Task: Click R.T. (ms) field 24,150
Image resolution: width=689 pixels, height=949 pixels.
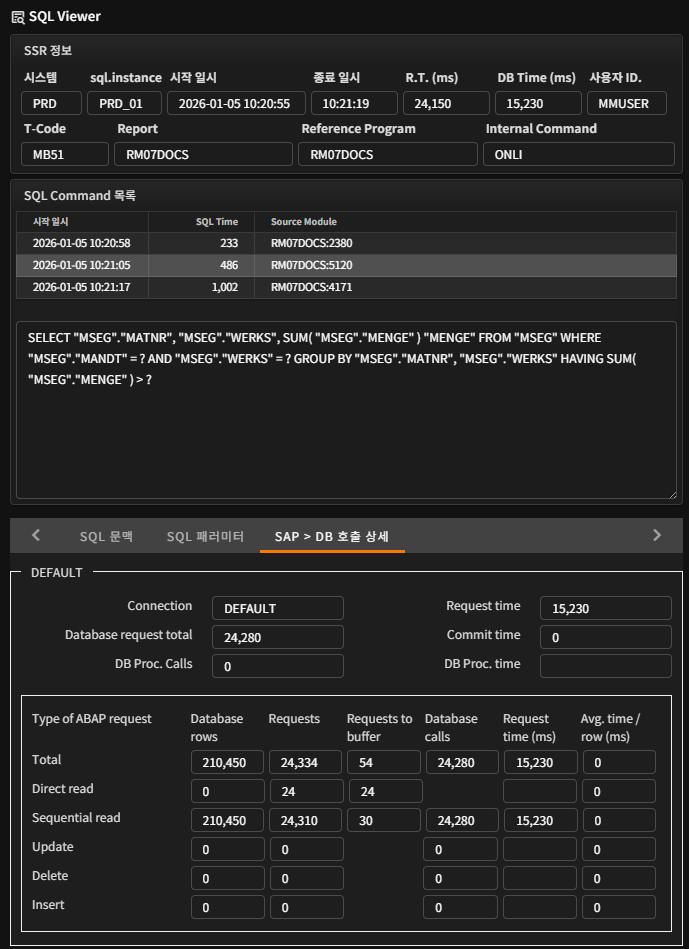Action: [x=446, y=103]
